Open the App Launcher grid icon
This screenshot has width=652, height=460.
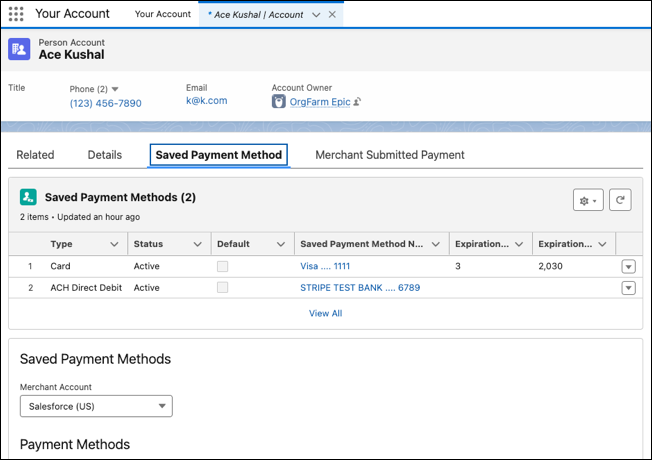(x=16, y=14)
